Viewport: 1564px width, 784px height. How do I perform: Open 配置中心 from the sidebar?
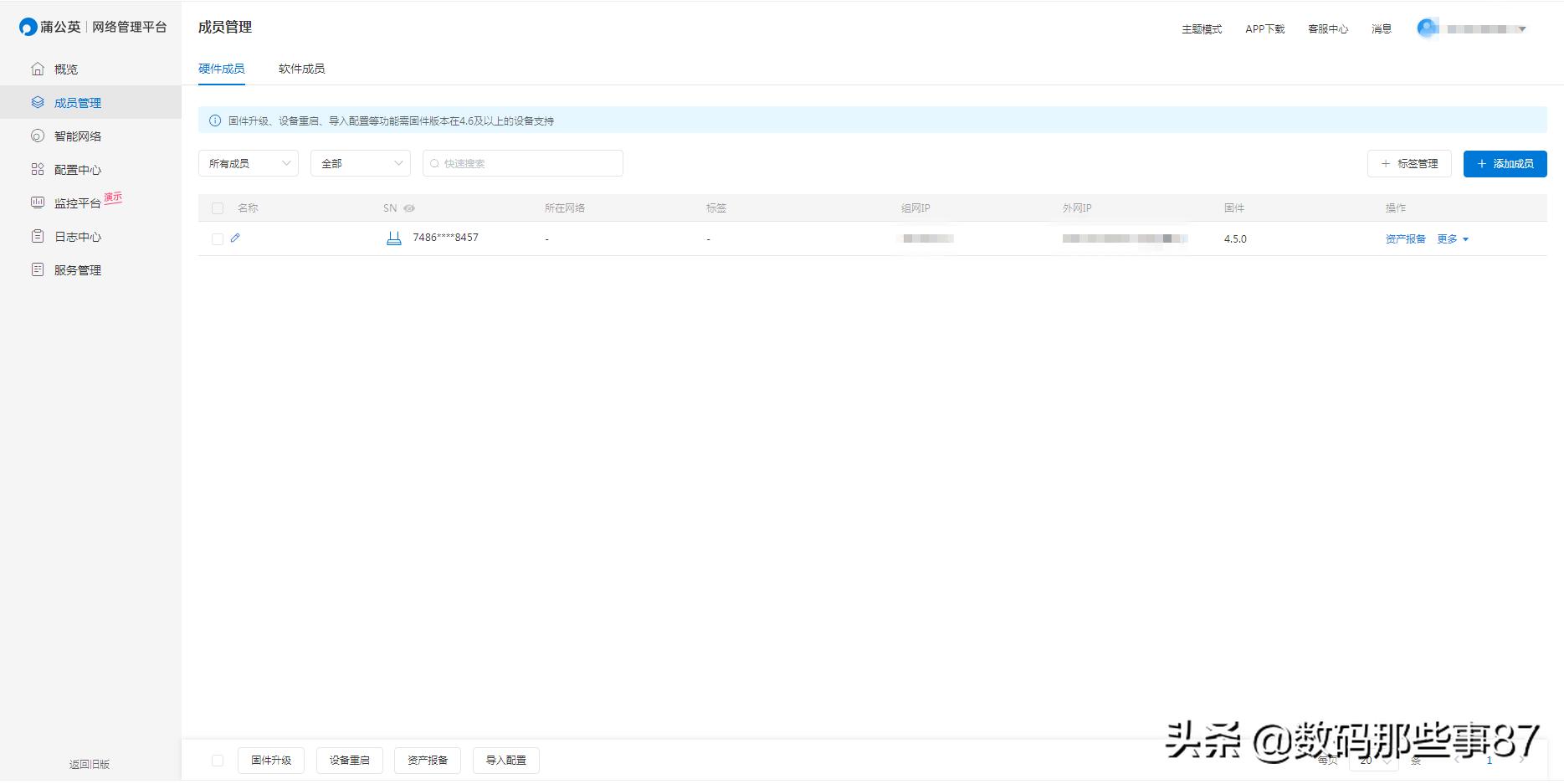pos(78,169)
